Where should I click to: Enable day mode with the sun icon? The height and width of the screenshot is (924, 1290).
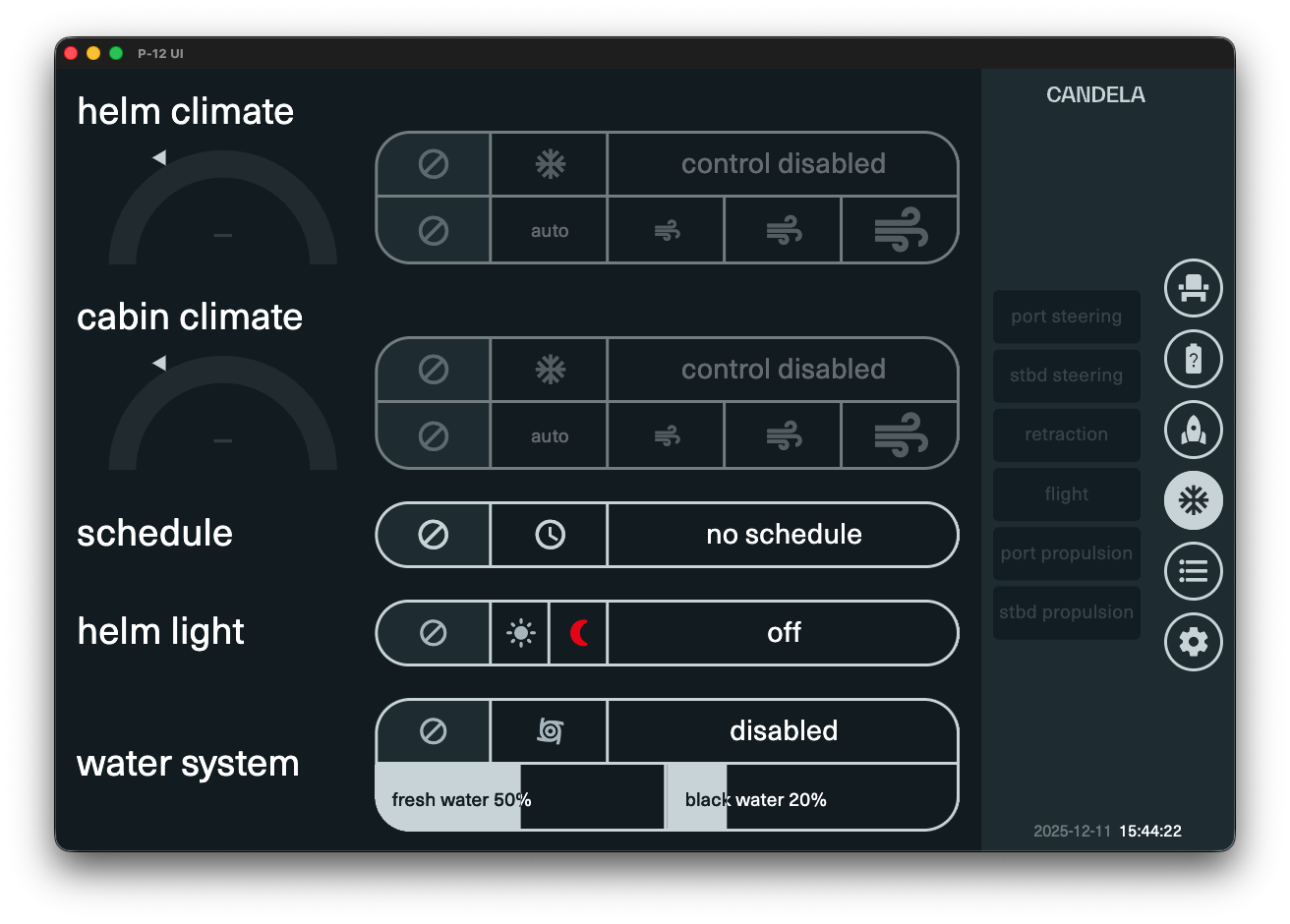[519, 633]
